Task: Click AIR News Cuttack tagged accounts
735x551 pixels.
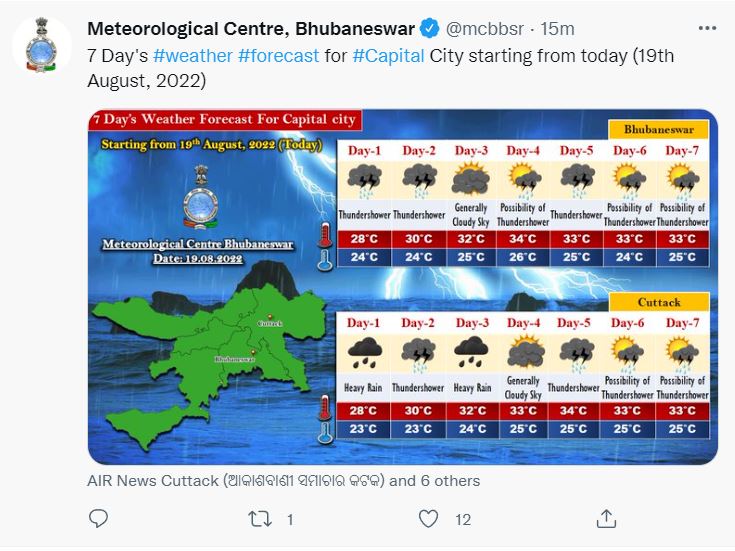Action: click(284, 481)
